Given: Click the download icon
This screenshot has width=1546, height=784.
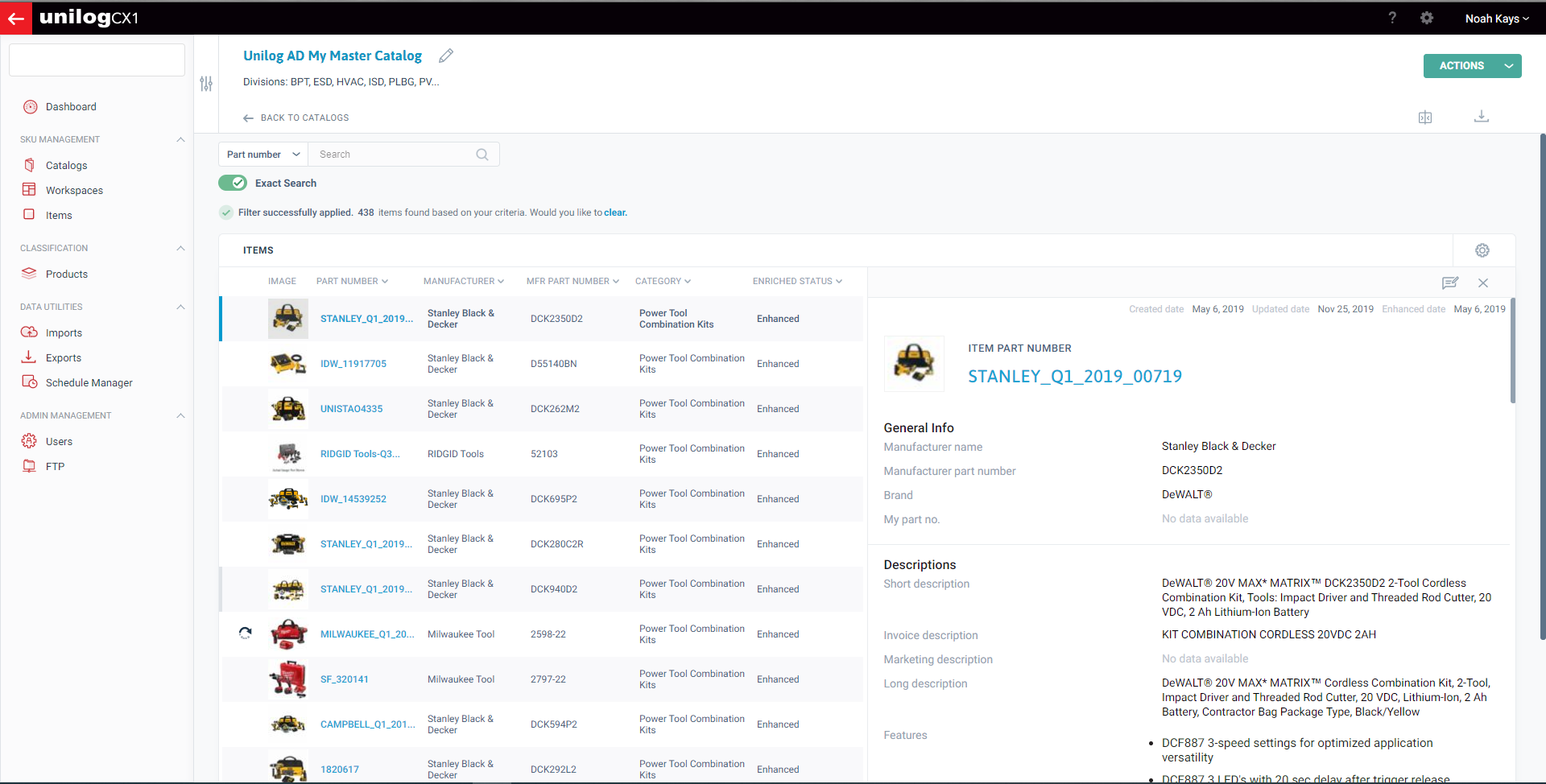Looking at the screenshot, I should 1482,117.
